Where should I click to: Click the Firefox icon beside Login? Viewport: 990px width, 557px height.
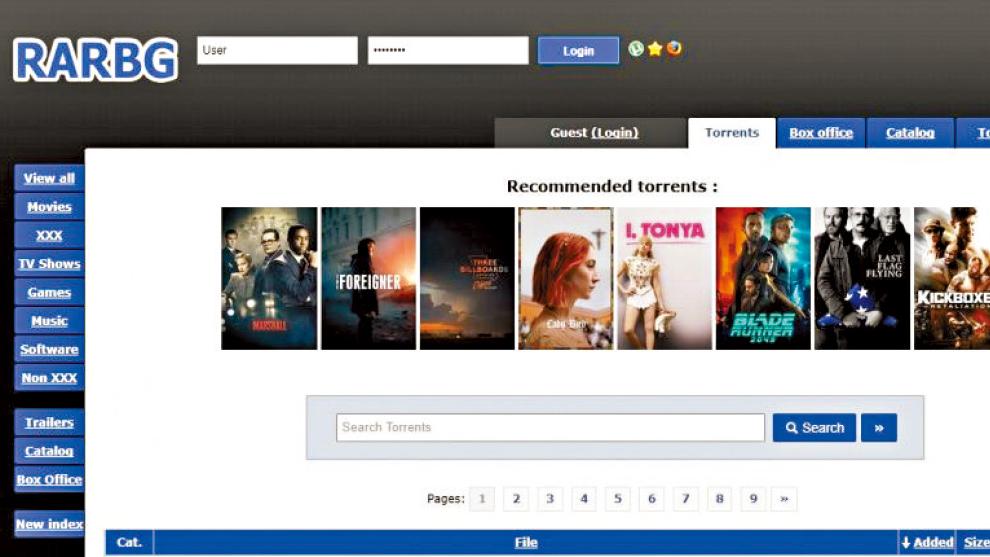click(x=674, y=49)
